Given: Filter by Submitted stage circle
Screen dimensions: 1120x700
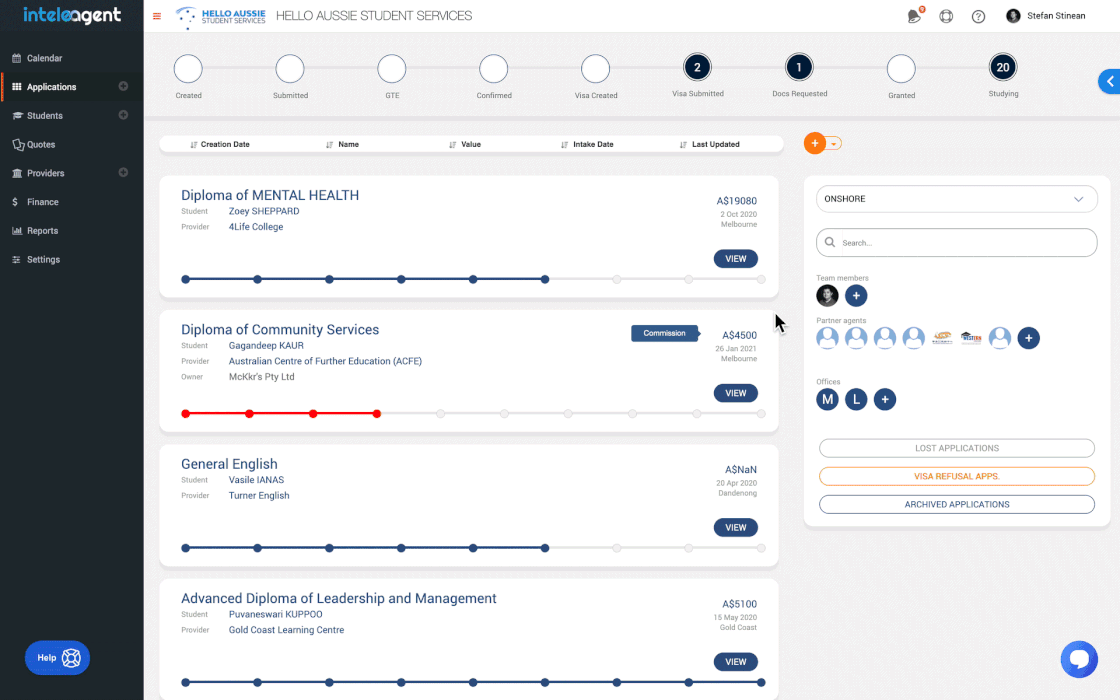Looking at the screenshot, I should coord(290,69).
